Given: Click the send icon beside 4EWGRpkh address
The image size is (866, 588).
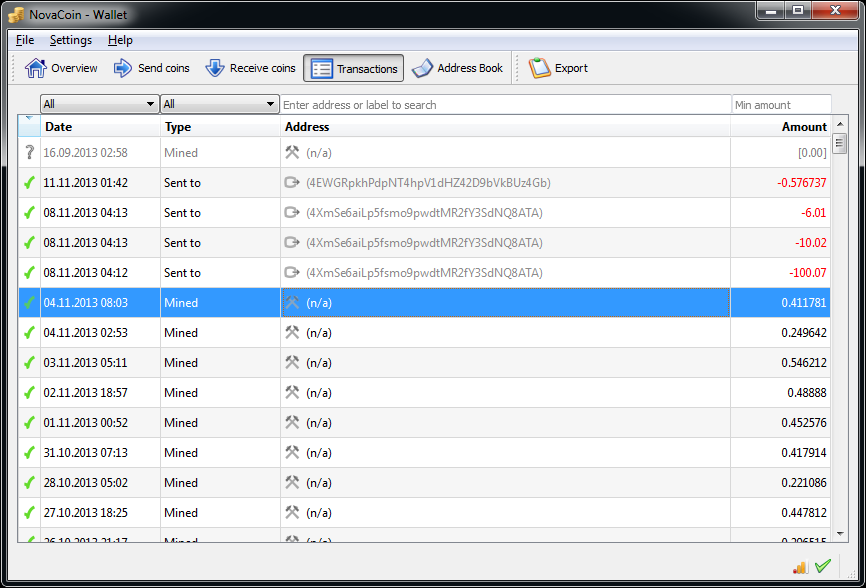Looking at the screenshot, I should (x=291, y=182).
